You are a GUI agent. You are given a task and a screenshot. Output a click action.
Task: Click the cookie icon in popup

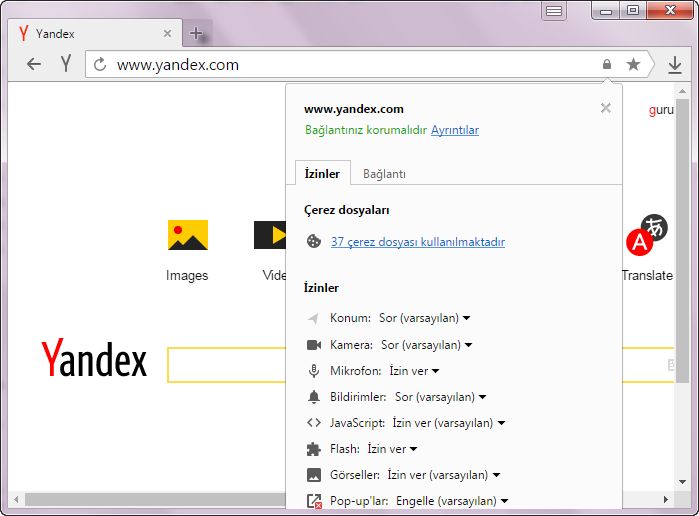[x=314, y=241]
